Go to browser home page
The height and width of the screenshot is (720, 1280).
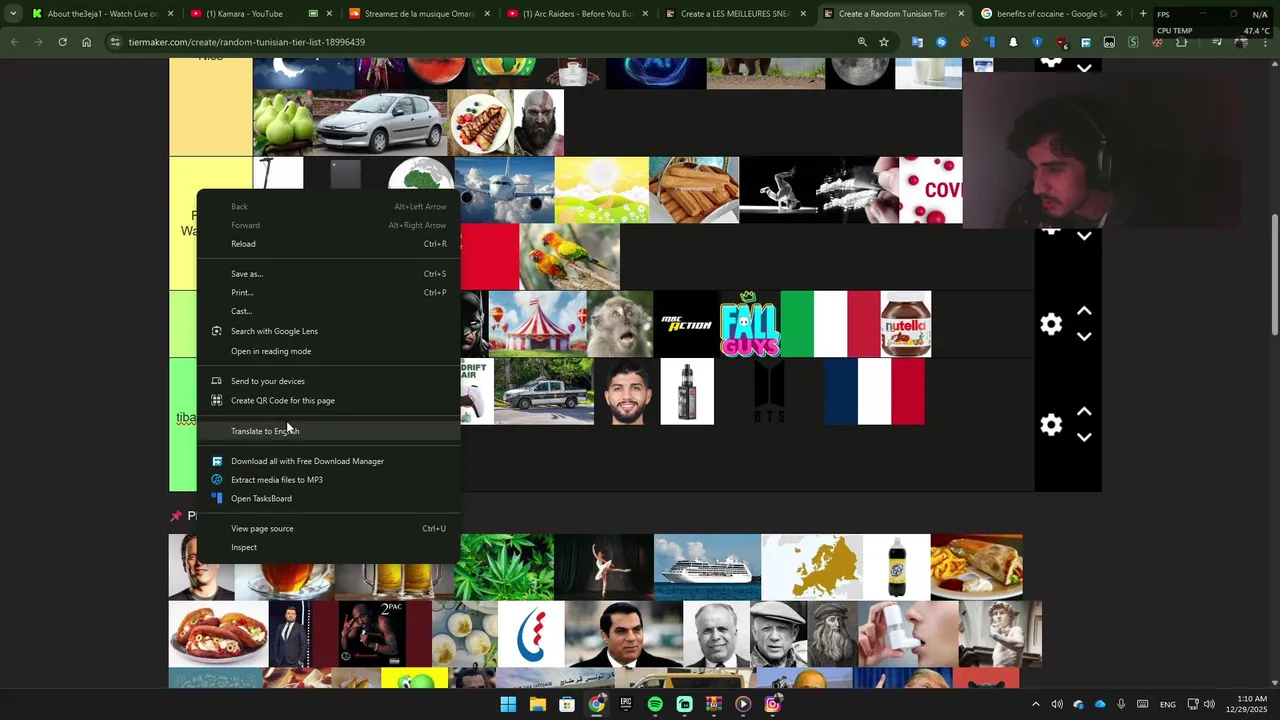point(86,42)
